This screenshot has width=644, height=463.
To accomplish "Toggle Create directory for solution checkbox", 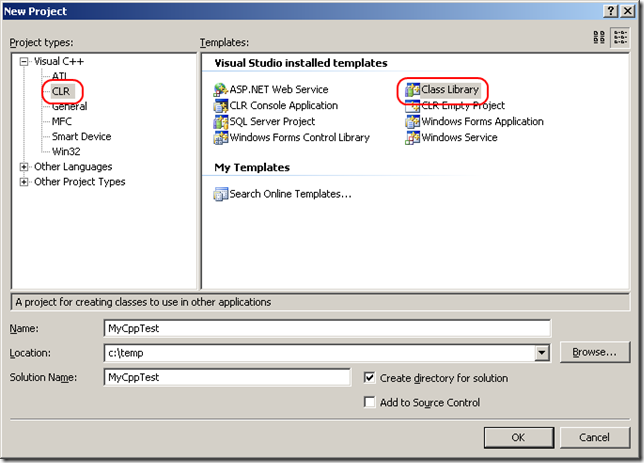I will 369,378.
